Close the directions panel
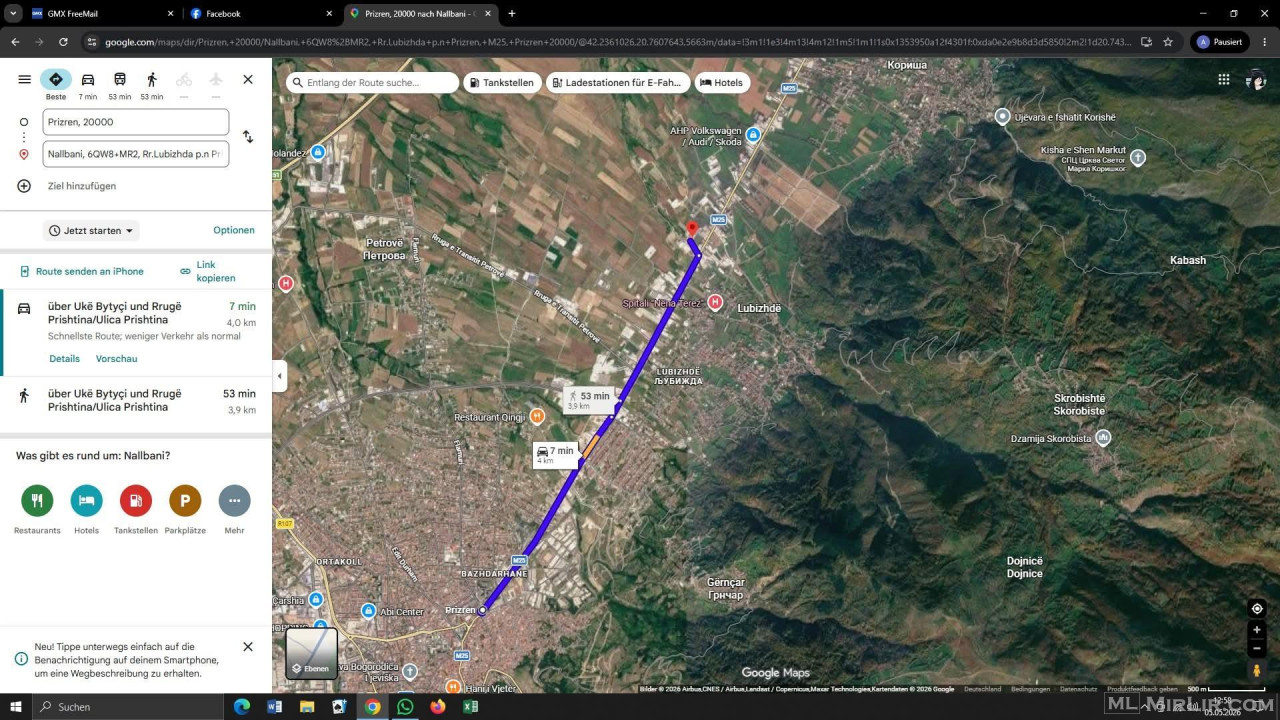 pos(248,79)
